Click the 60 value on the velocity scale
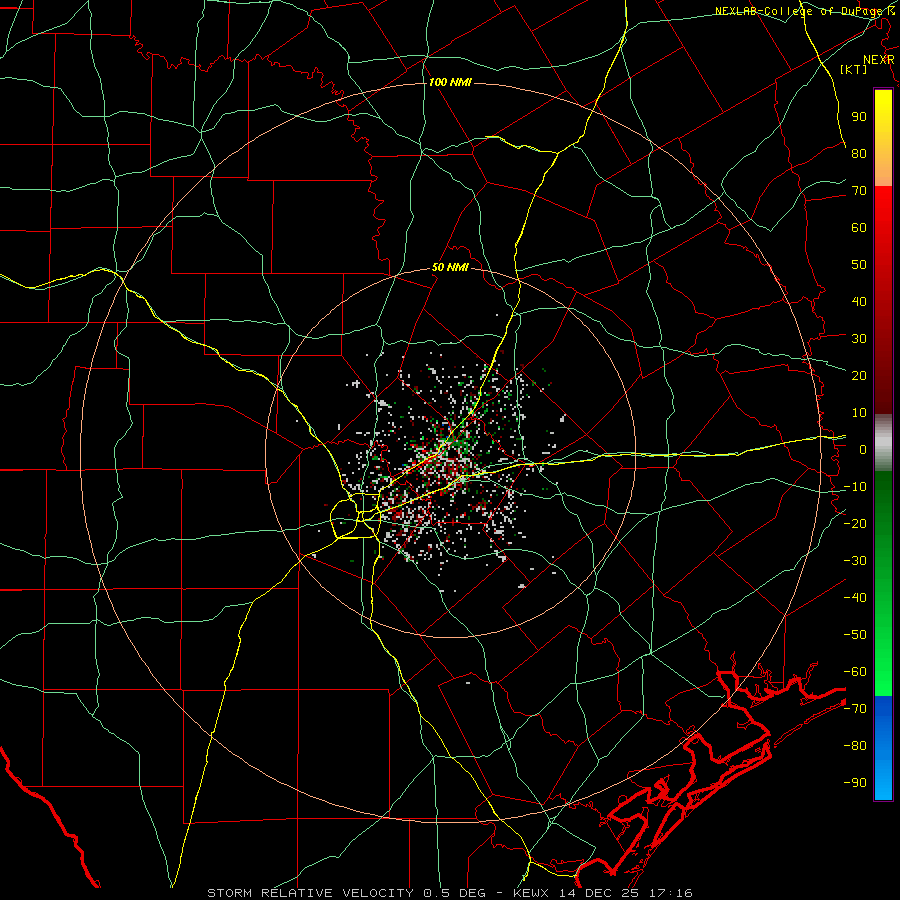The image size is (900, 900). tap(859, 227)
